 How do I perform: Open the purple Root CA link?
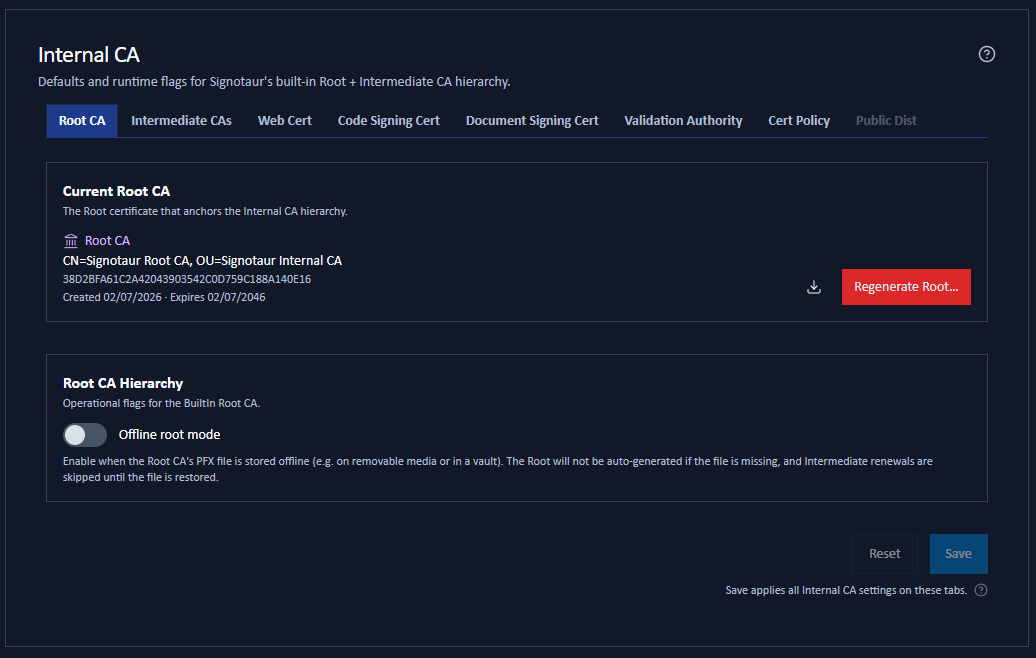pyautogui.click(x=107, y=240)
